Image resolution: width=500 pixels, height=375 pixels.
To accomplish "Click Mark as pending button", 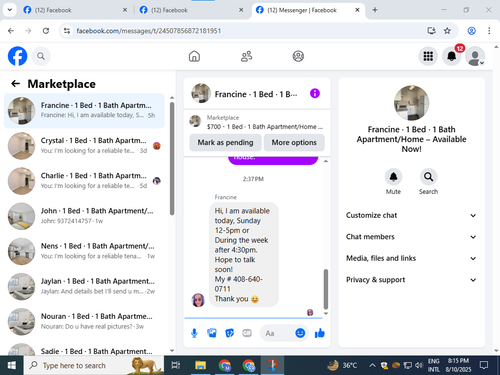I will coord(225,142).
